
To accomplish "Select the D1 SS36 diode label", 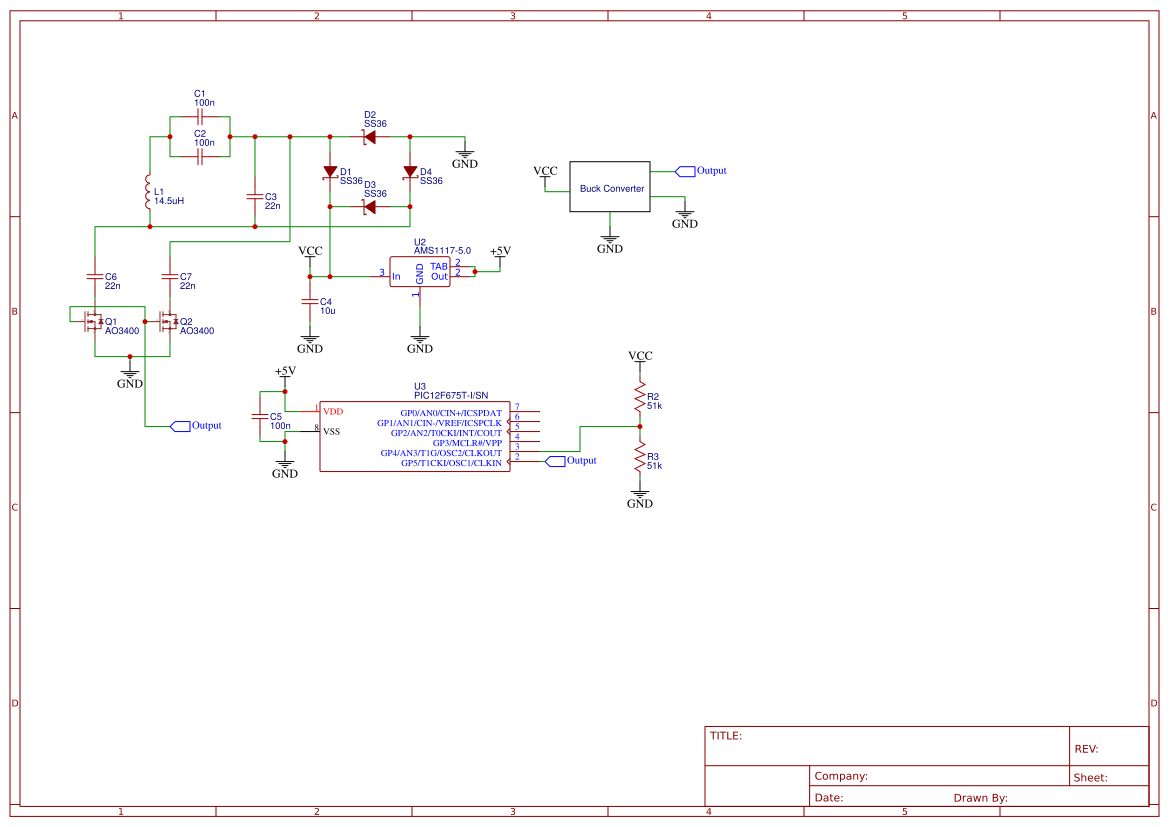I will point(349,174).
